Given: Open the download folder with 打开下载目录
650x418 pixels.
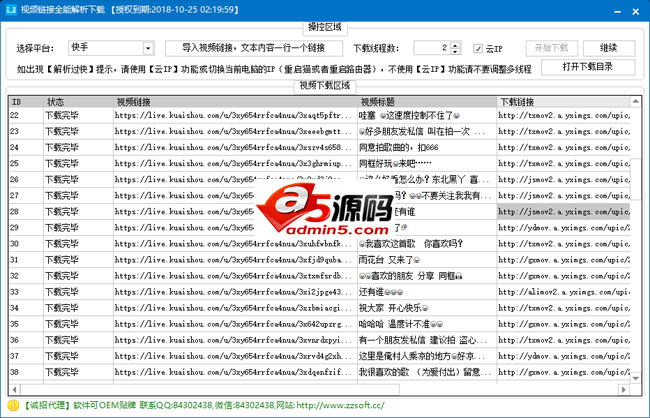Looking at the screenshot, I should (x=588, y=67).
